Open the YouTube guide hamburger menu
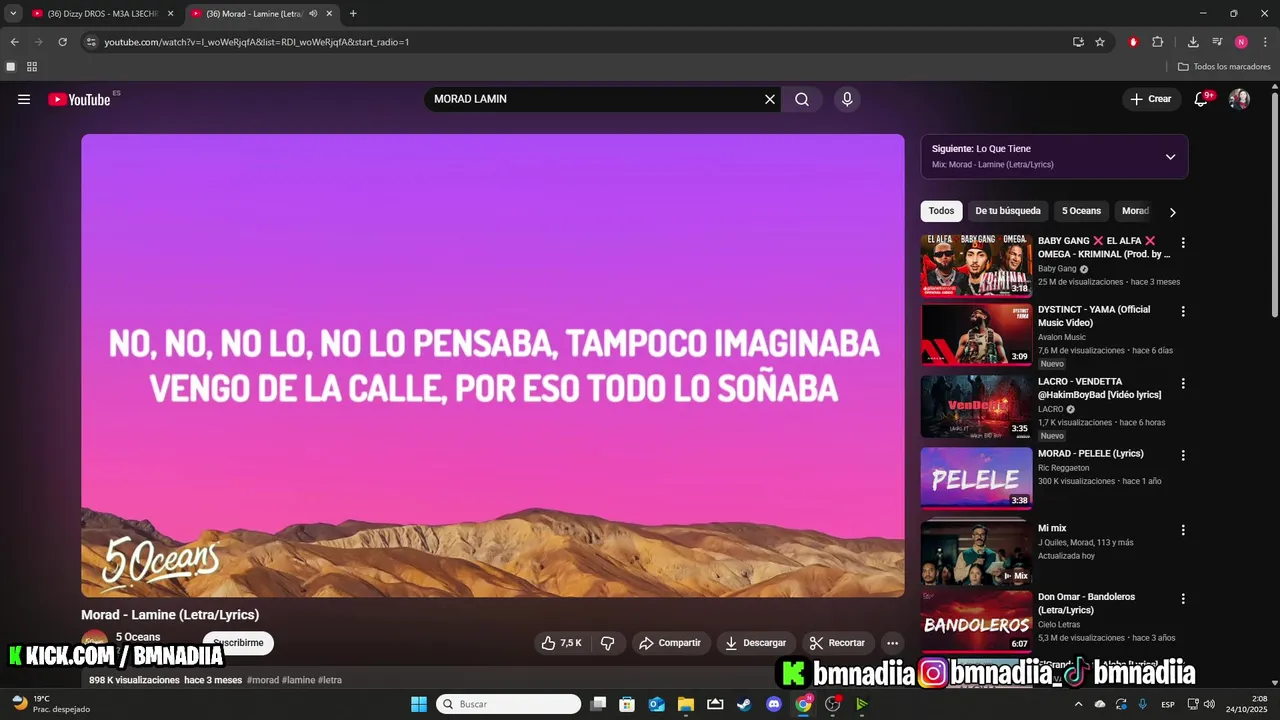Image resolution: width=1280 pixels, height=720 pixels. [24, 99]
